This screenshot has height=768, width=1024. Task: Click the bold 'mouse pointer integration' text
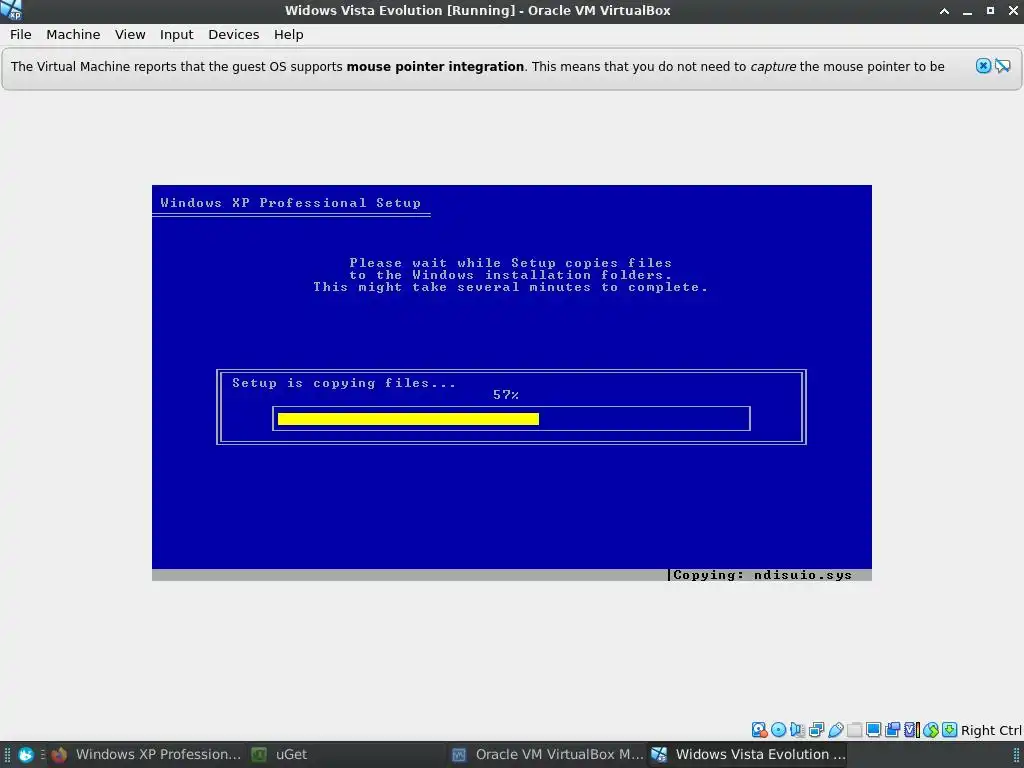point(435,67)
